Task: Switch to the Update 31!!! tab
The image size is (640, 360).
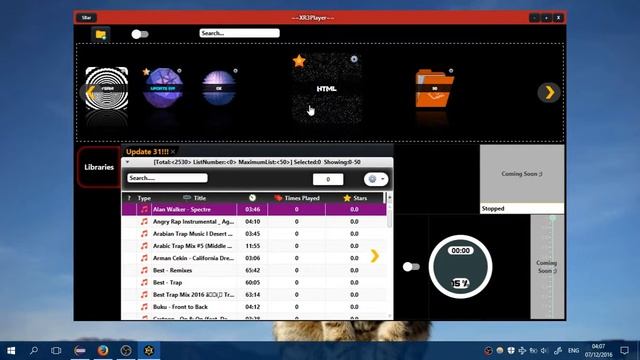Action: (x=147, y=151)
